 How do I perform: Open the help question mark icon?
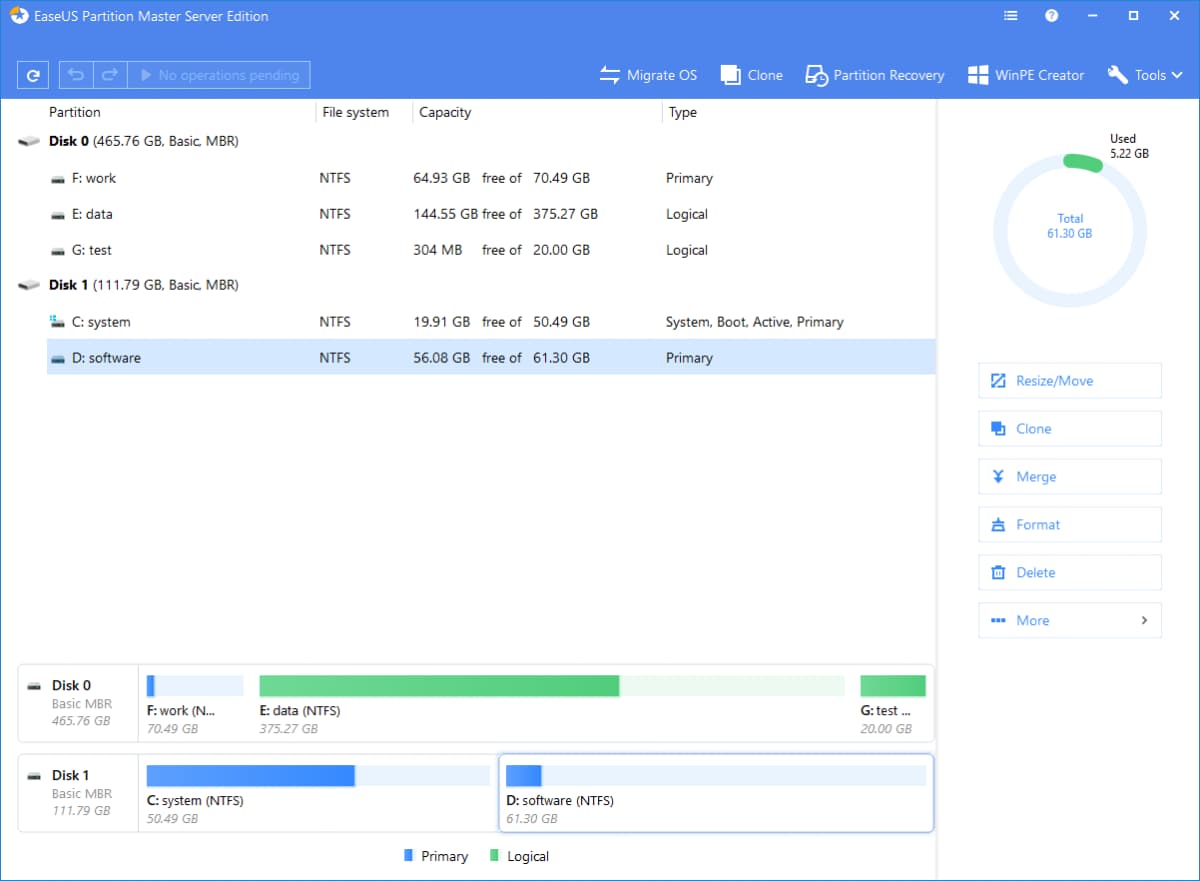[1052, 16]
